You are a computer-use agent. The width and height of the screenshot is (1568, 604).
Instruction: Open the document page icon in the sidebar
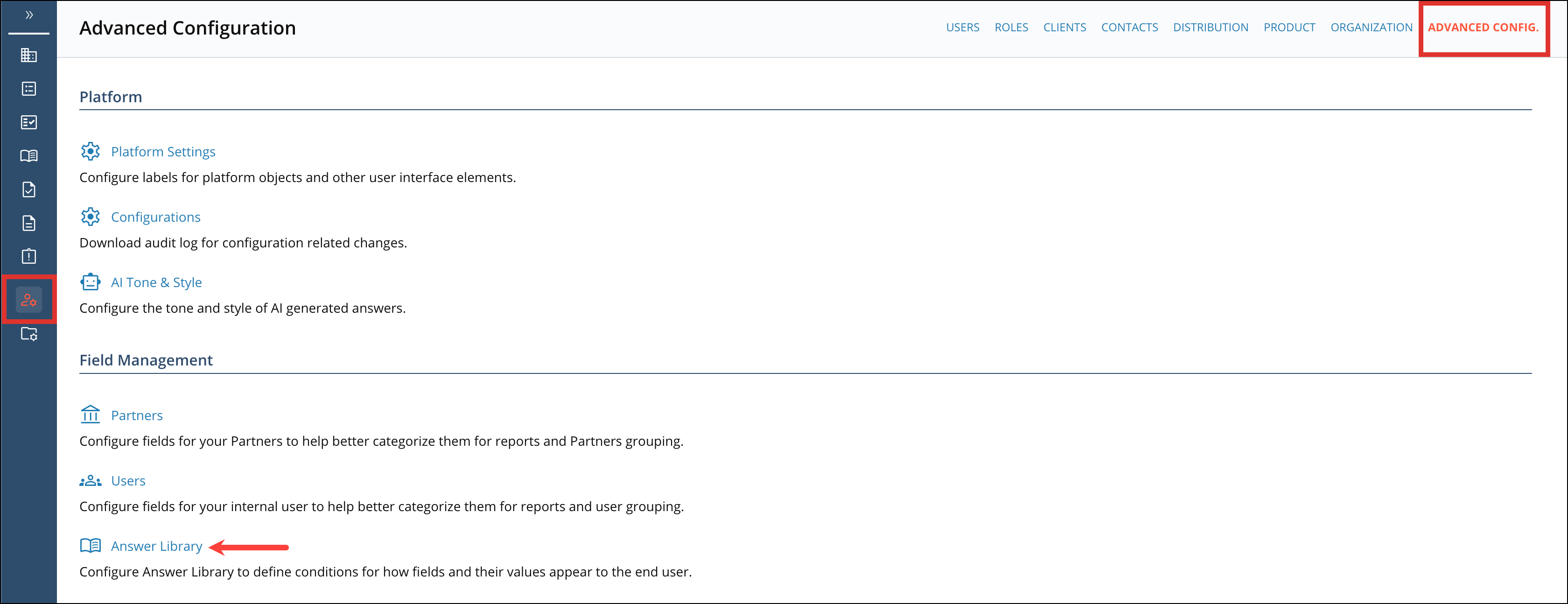tap(28, 223)
